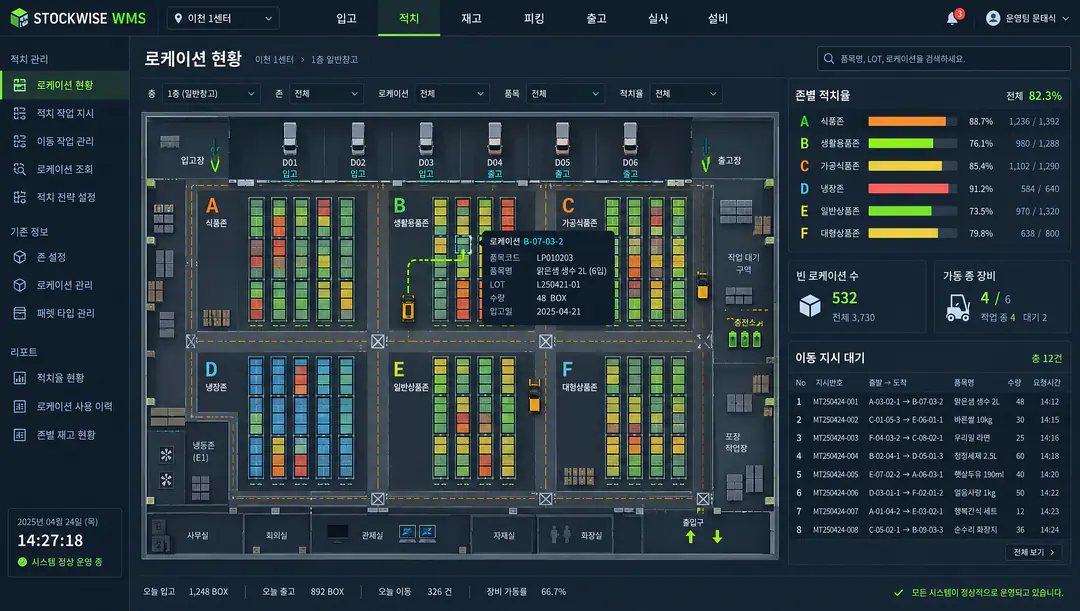Select the MT250424-005 move order row

click(x=928, y=475)
